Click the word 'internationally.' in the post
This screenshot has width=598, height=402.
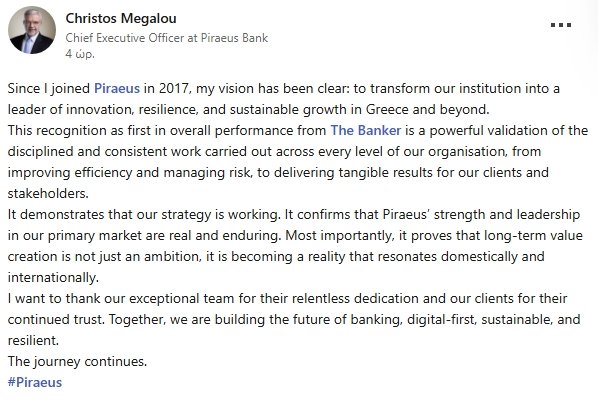pos(53,277)
